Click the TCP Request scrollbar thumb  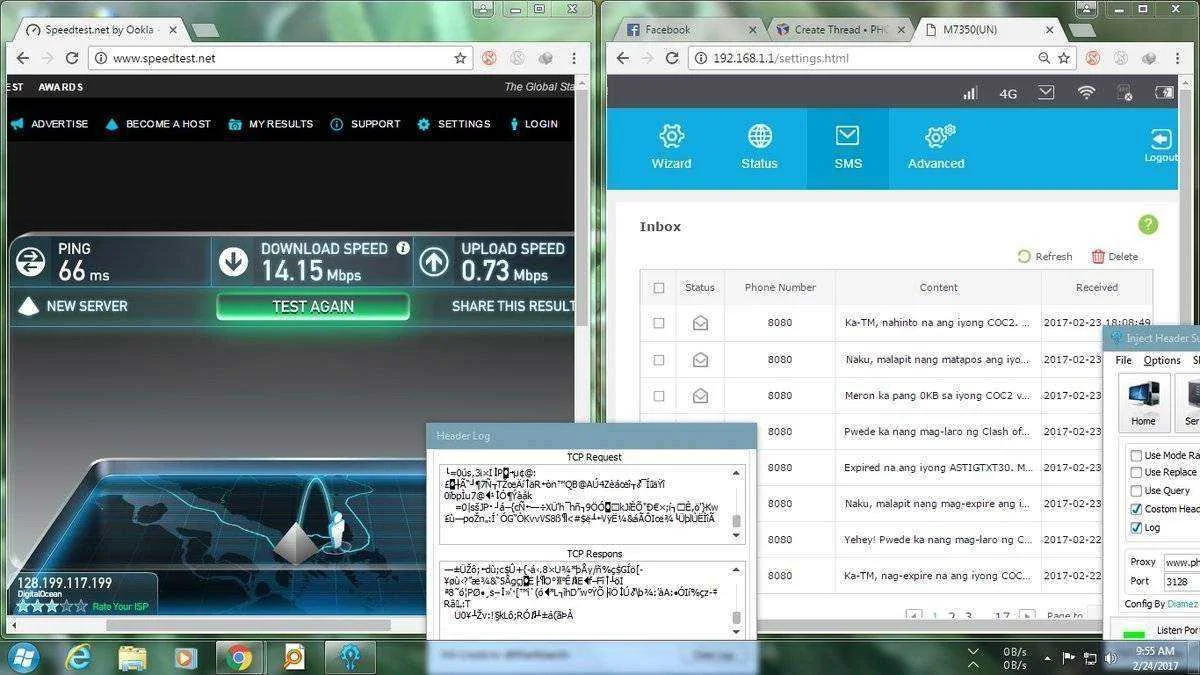pyautogui.click(x=737, y=521)
